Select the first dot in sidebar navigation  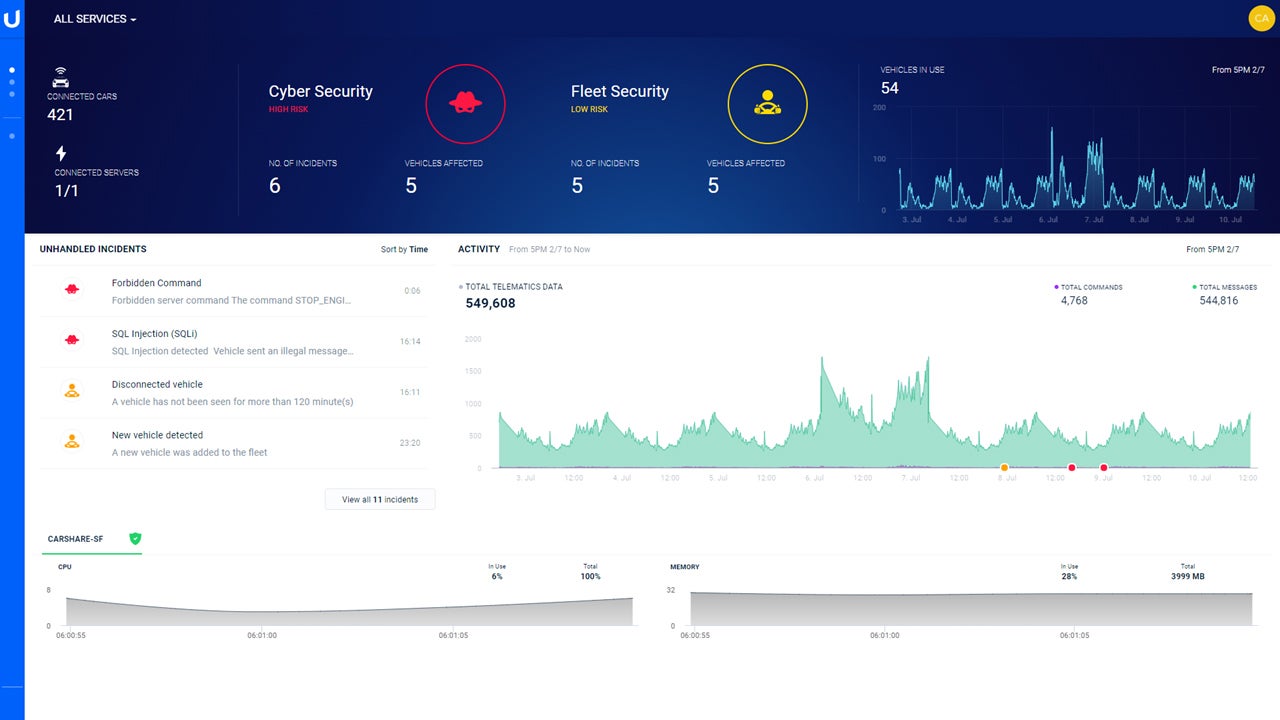12,70
